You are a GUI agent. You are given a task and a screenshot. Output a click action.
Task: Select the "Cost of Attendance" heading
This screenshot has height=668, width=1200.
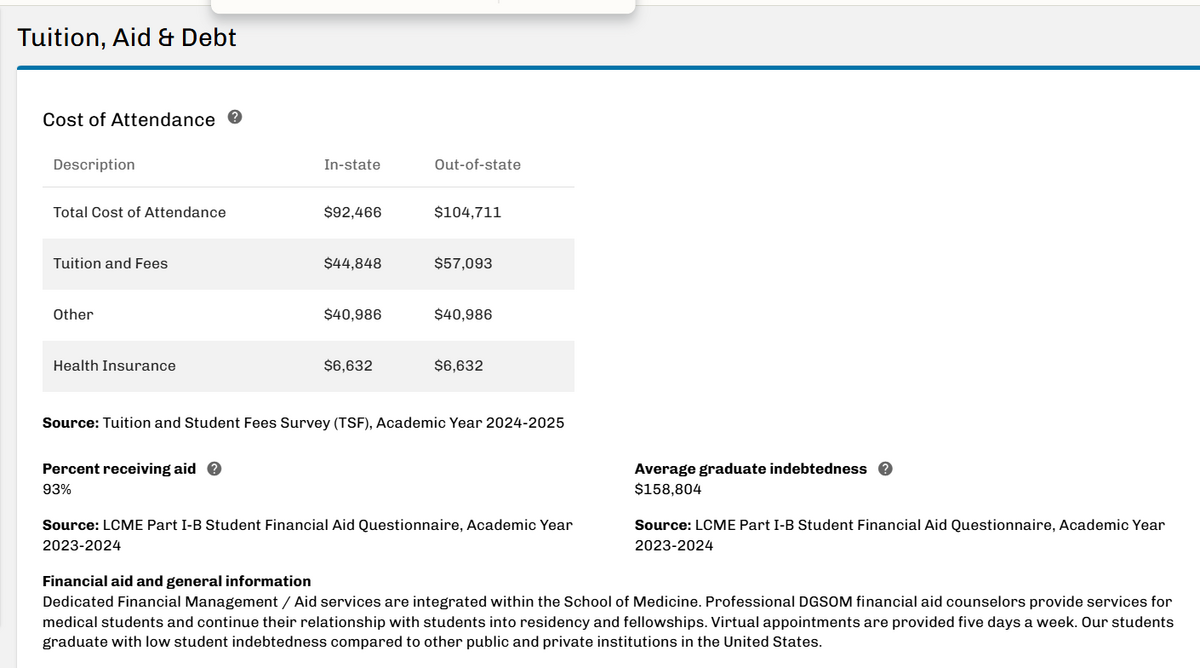pyautogui.click(x=129, y=120)
